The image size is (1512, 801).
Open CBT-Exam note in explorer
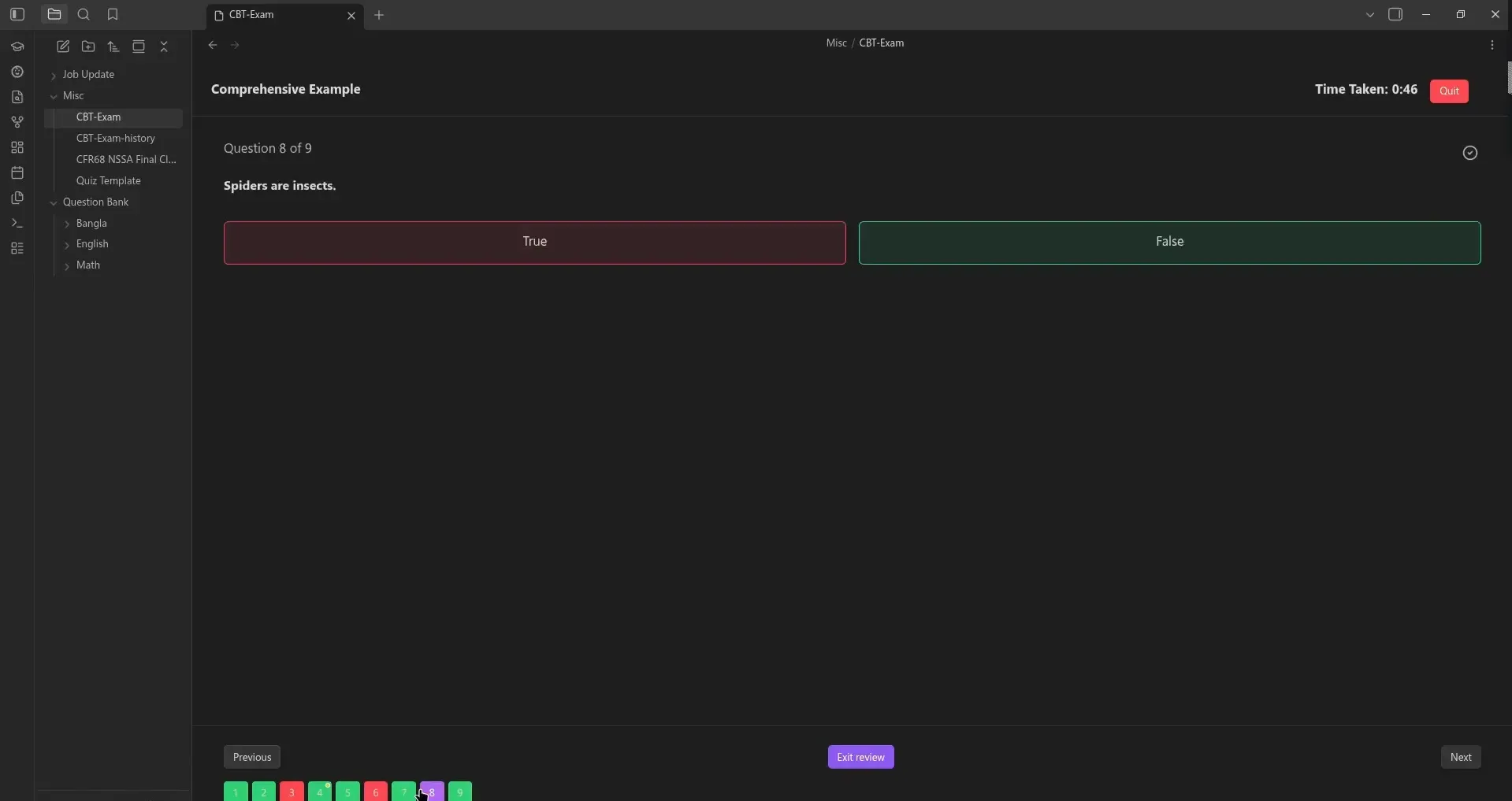tap(113, 117)
